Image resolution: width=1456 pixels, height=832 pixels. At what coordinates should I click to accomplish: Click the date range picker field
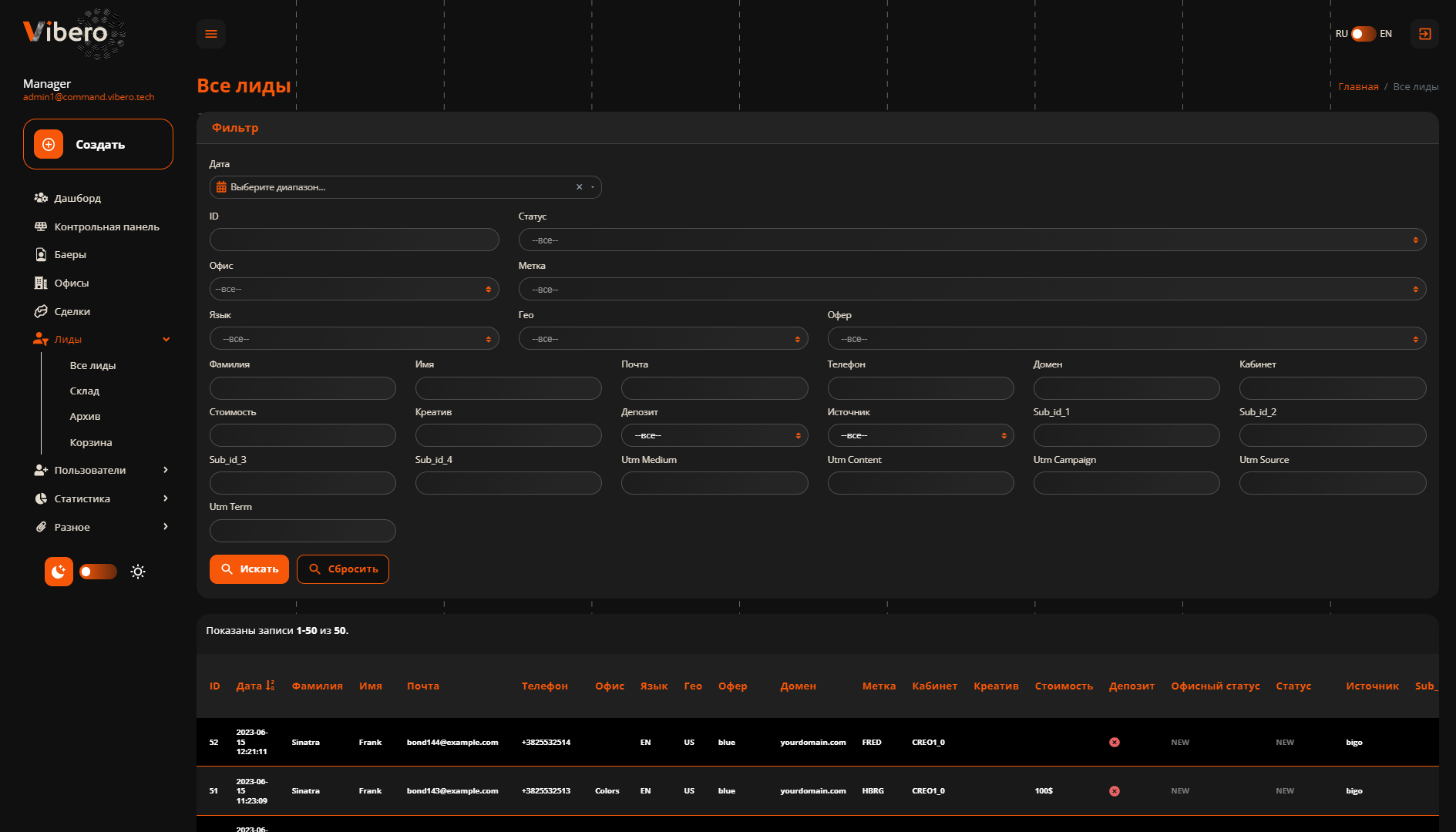click(x=405, y=187)
